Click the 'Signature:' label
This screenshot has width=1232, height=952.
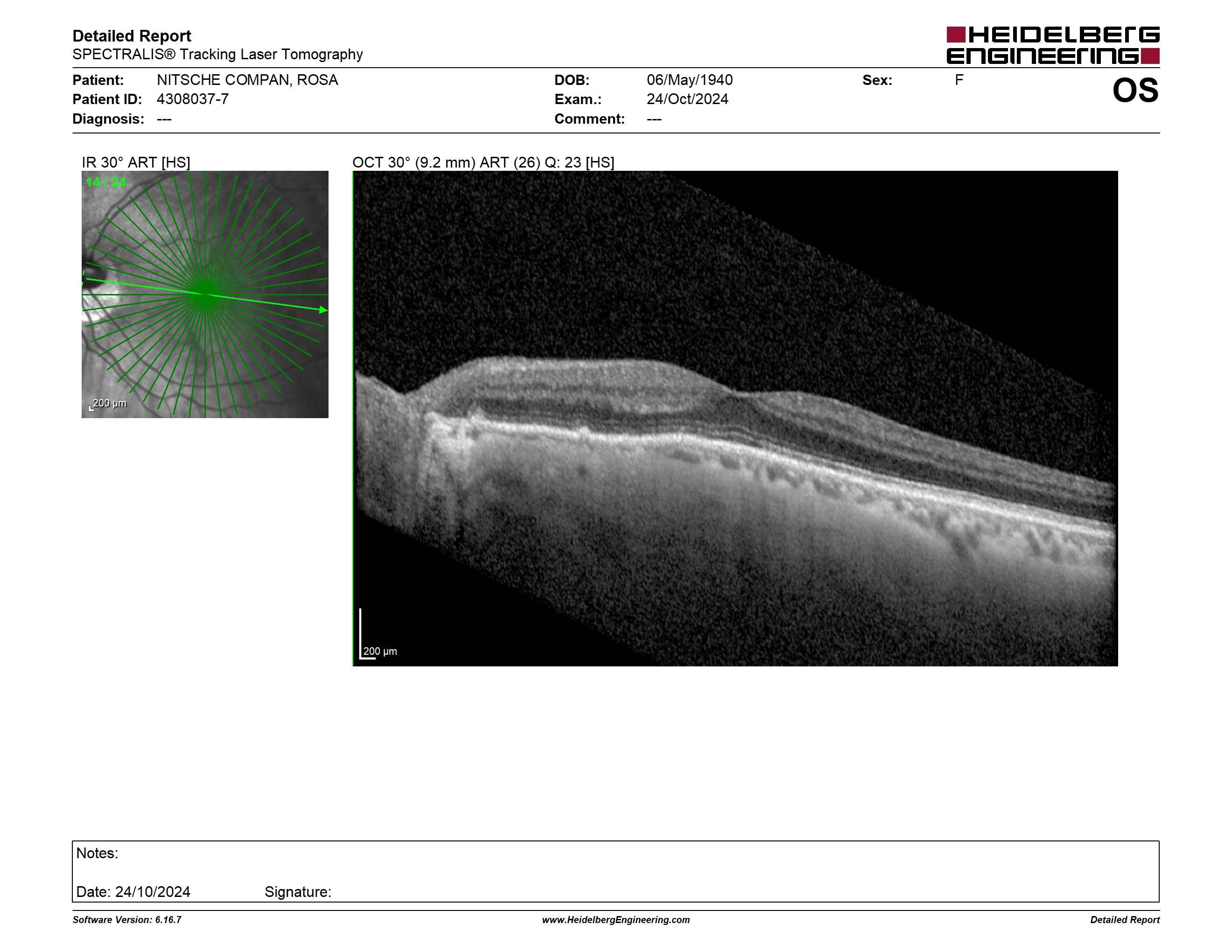point(298,892)
